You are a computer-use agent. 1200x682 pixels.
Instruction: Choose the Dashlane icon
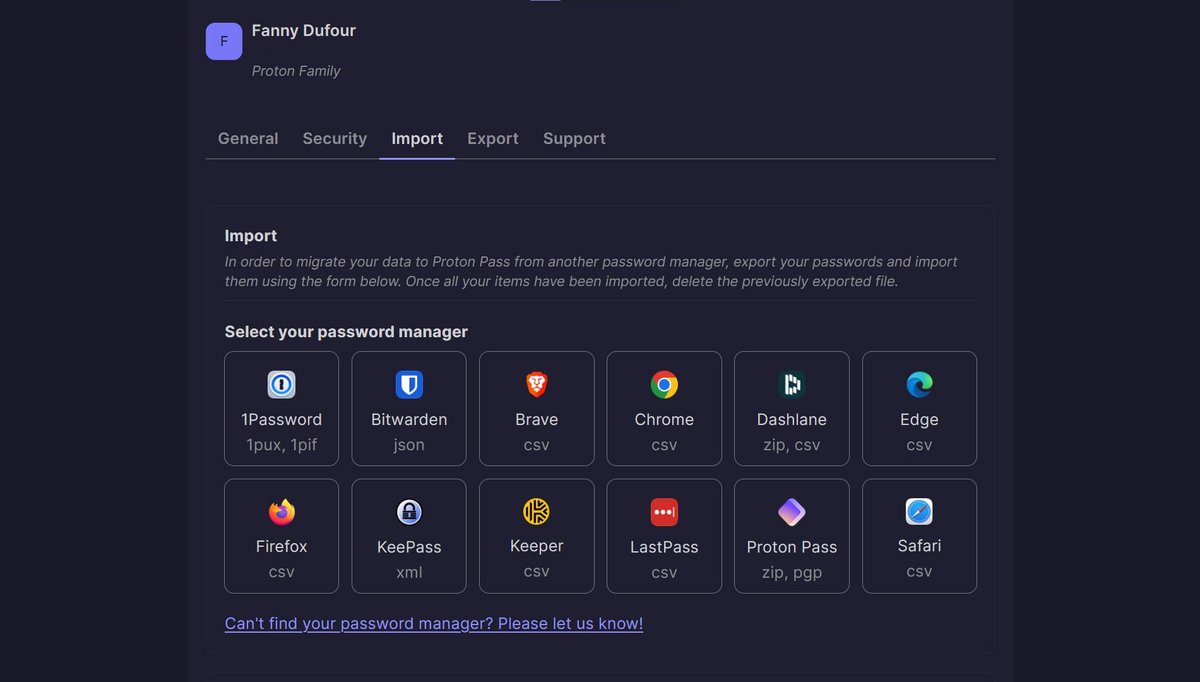click(792, 385)
